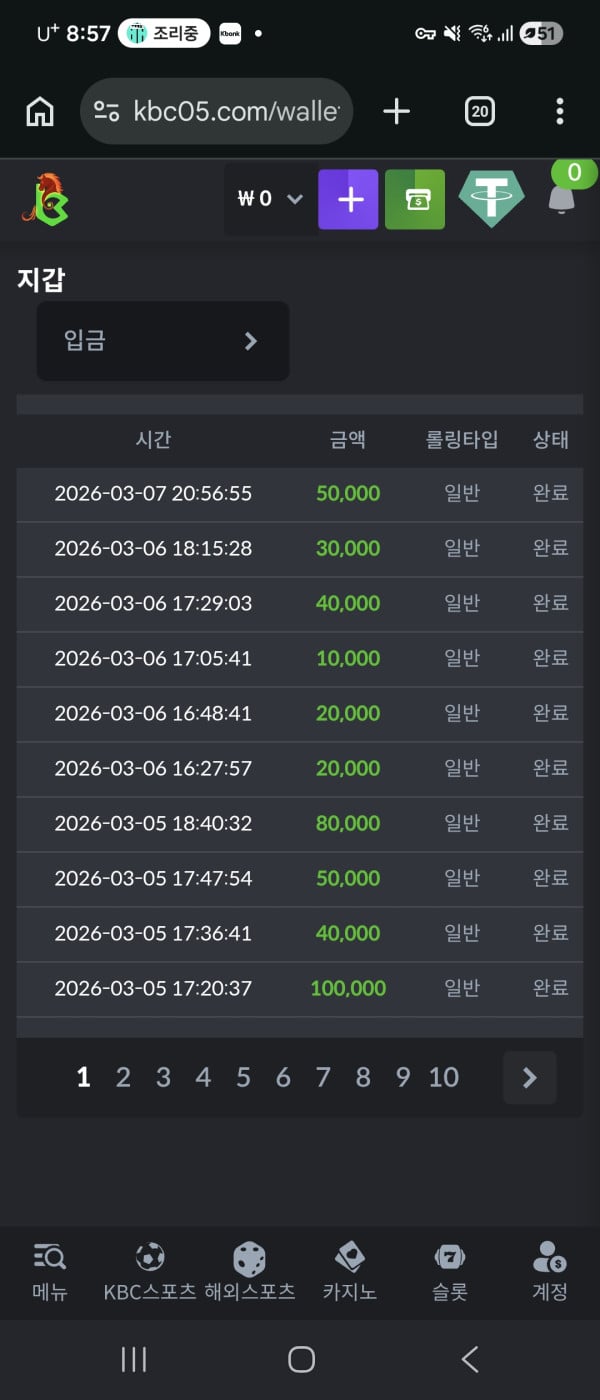Open the notification bell
The image size is (600, 1400).
pyautogui.click(x=562, y=198)
